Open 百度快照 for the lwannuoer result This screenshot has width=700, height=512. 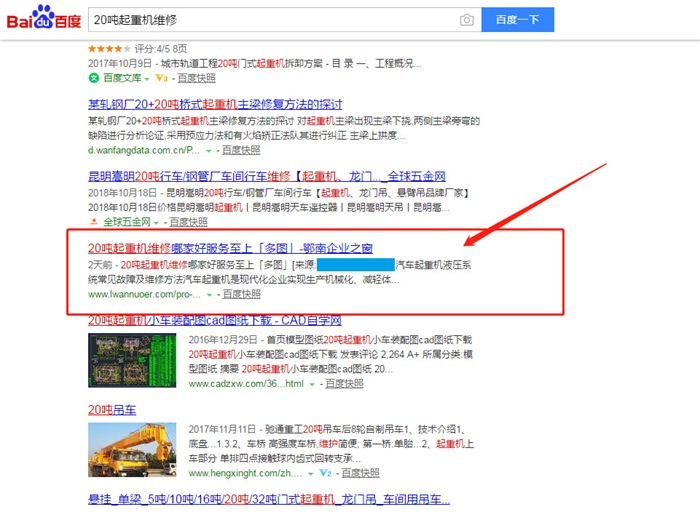(242, 294)
